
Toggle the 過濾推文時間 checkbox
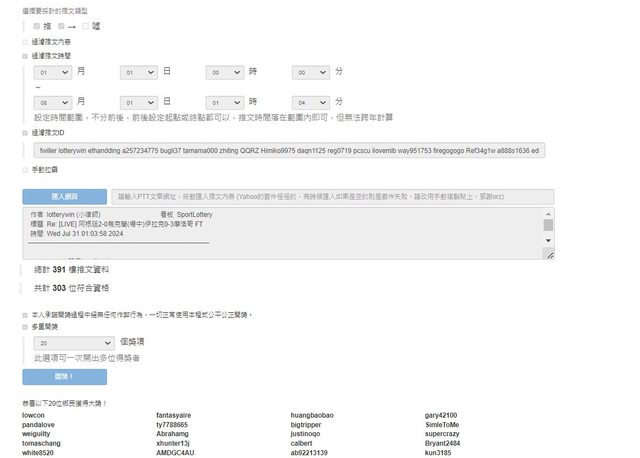pyautogui.click(x=25, y=57)
